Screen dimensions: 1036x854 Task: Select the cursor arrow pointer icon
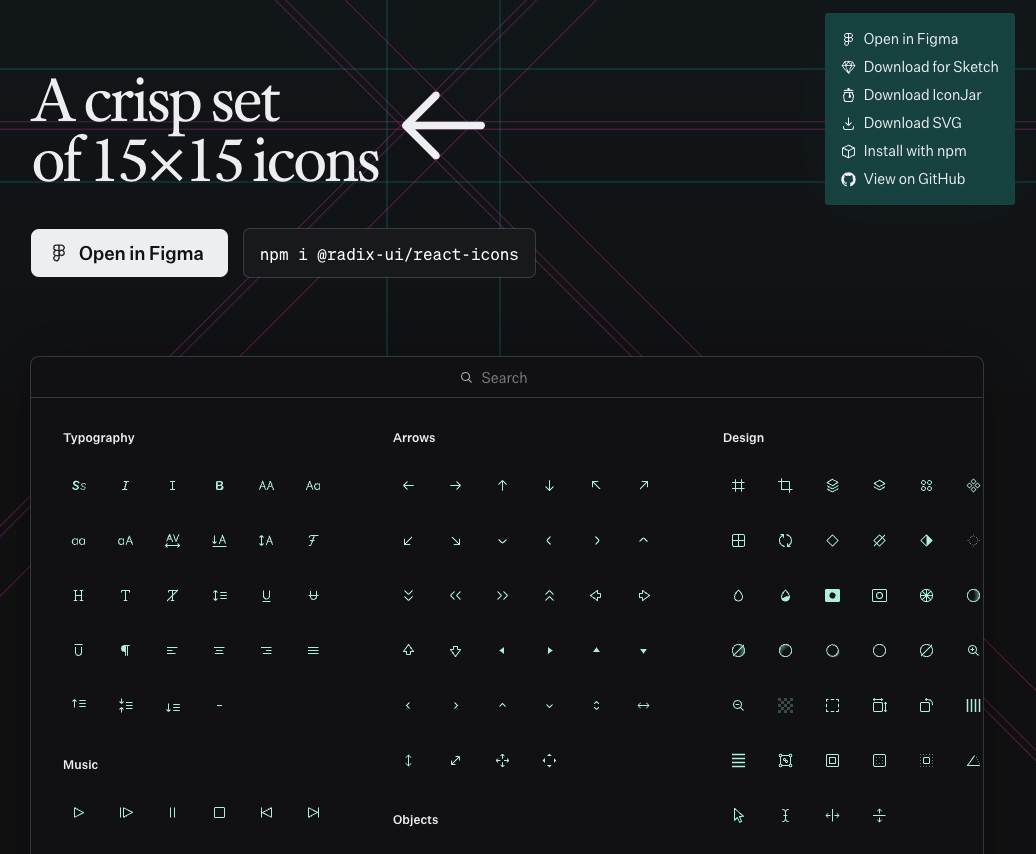(x=738, y=816)
